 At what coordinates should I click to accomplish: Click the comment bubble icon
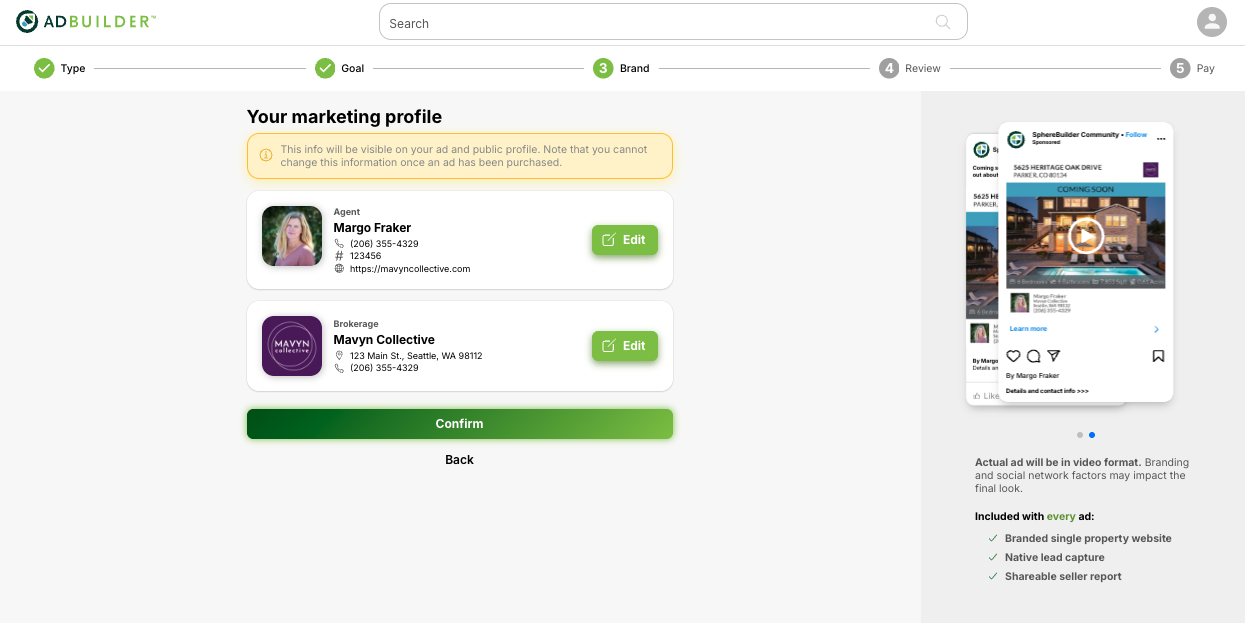click(x=1033, y=356)
